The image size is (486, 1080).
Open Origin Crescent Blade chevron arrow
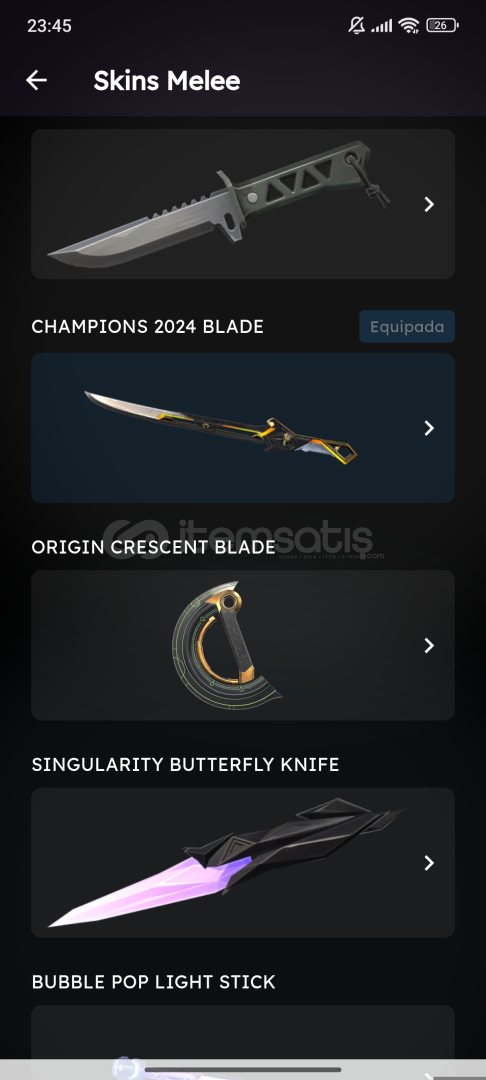tap(429, 645)
